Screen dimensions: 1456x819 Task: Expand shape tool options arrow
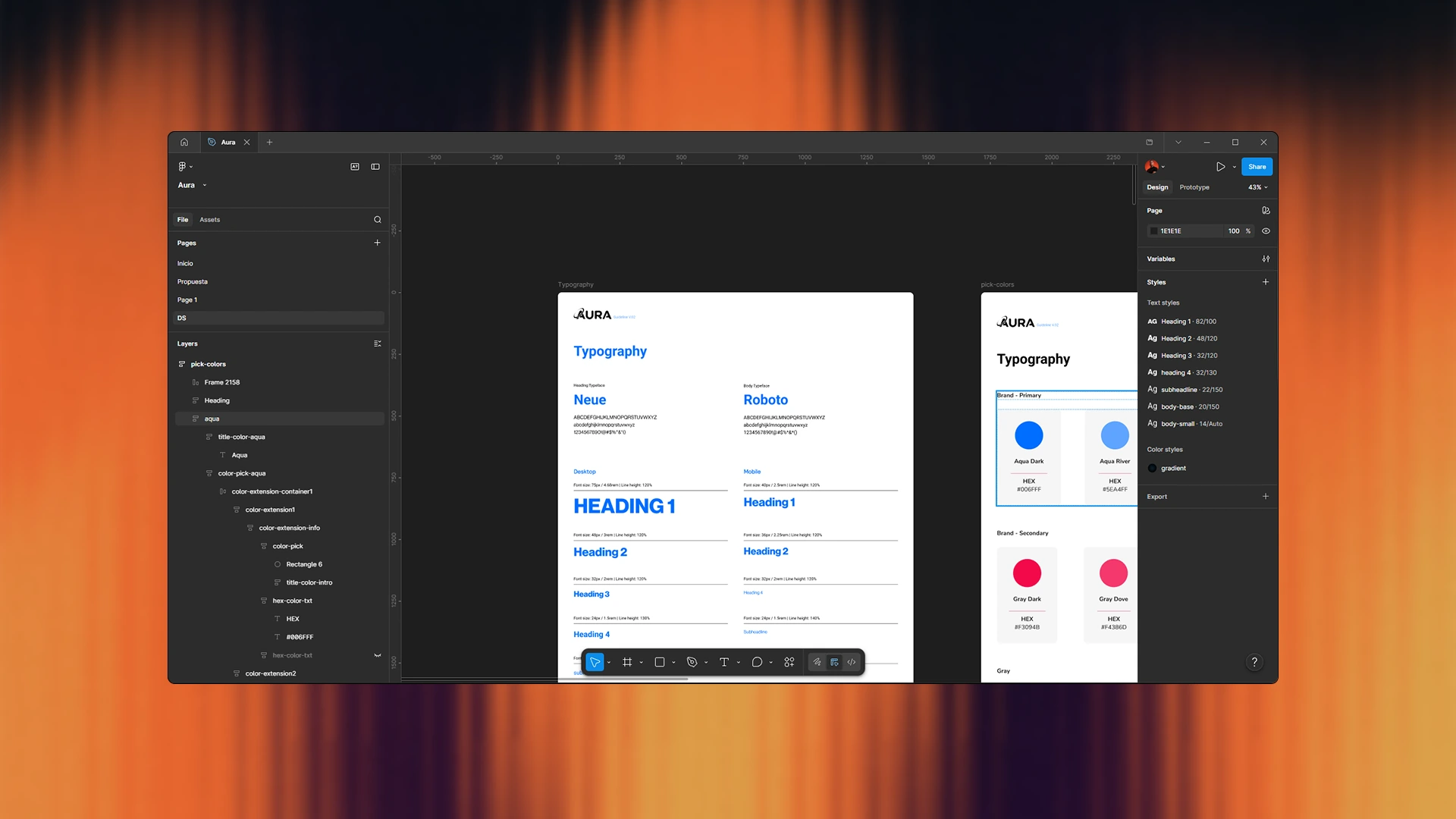pos(673,663)
